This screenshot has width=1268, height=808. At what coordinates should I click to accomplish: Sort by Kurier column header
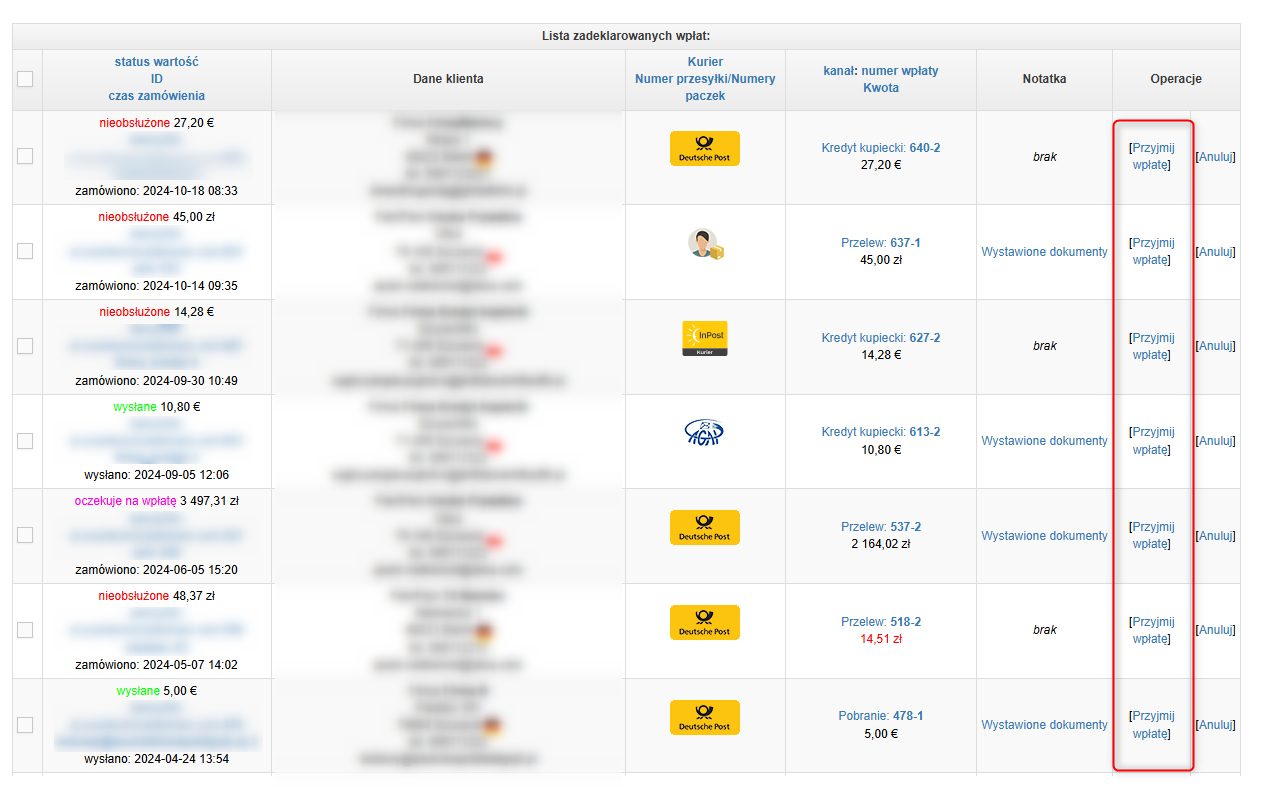(705, 62)
